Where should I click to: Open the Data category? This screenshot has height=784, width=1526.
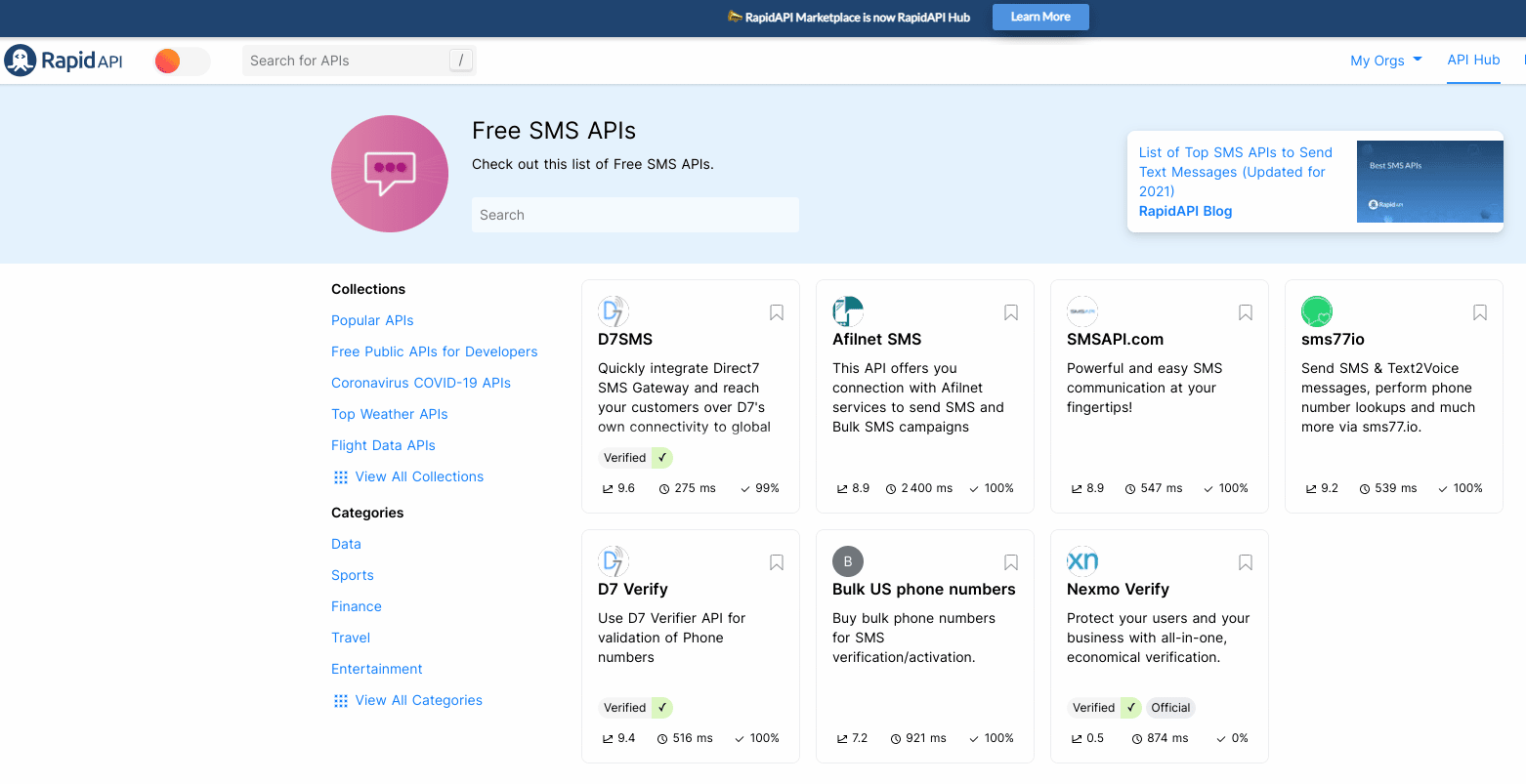coord(346,544)
